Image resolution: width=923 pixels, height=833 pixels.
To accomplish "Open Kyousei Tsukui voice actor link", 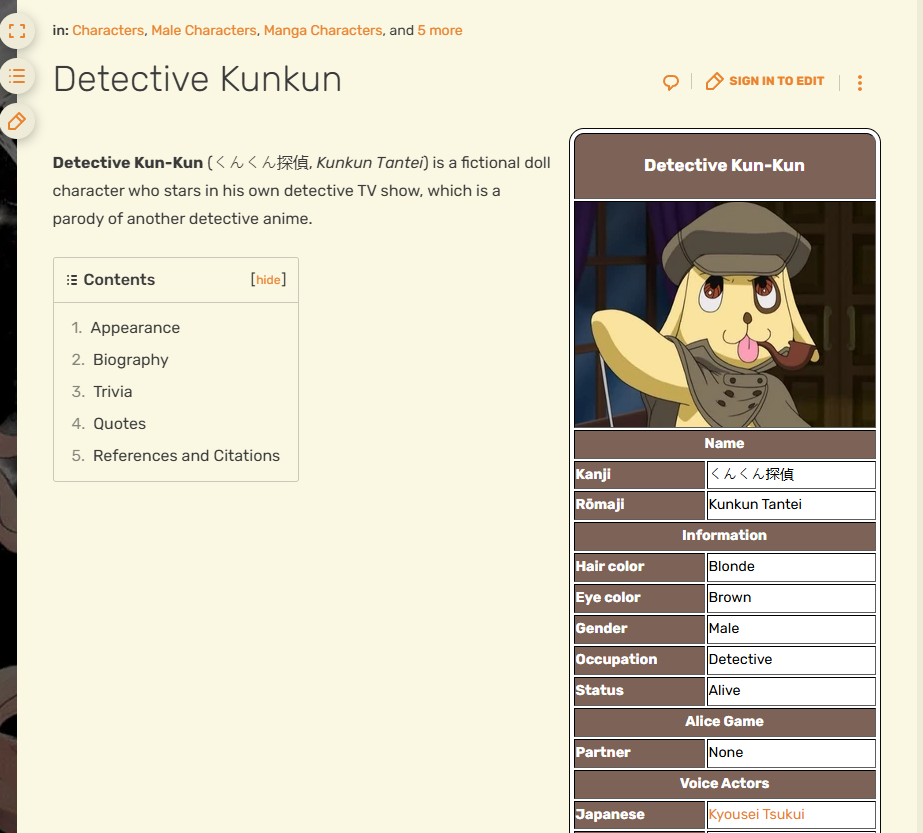I will 756,814.
